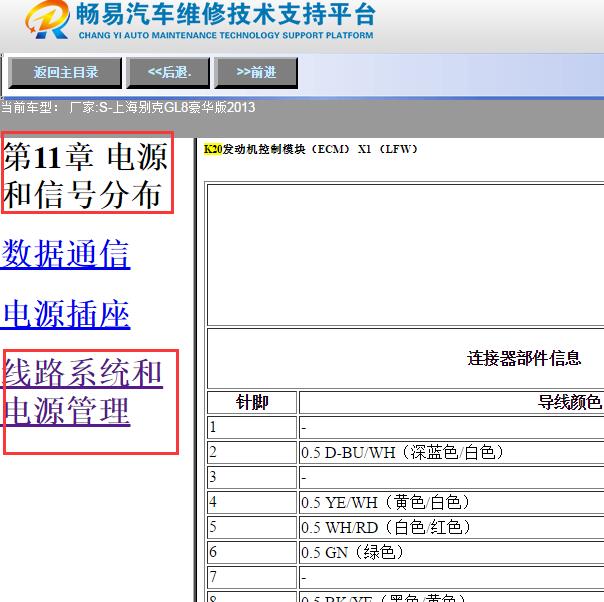
Task: Select the 0.5 GN (绿色) cell
Action: [x=451, y=552]
